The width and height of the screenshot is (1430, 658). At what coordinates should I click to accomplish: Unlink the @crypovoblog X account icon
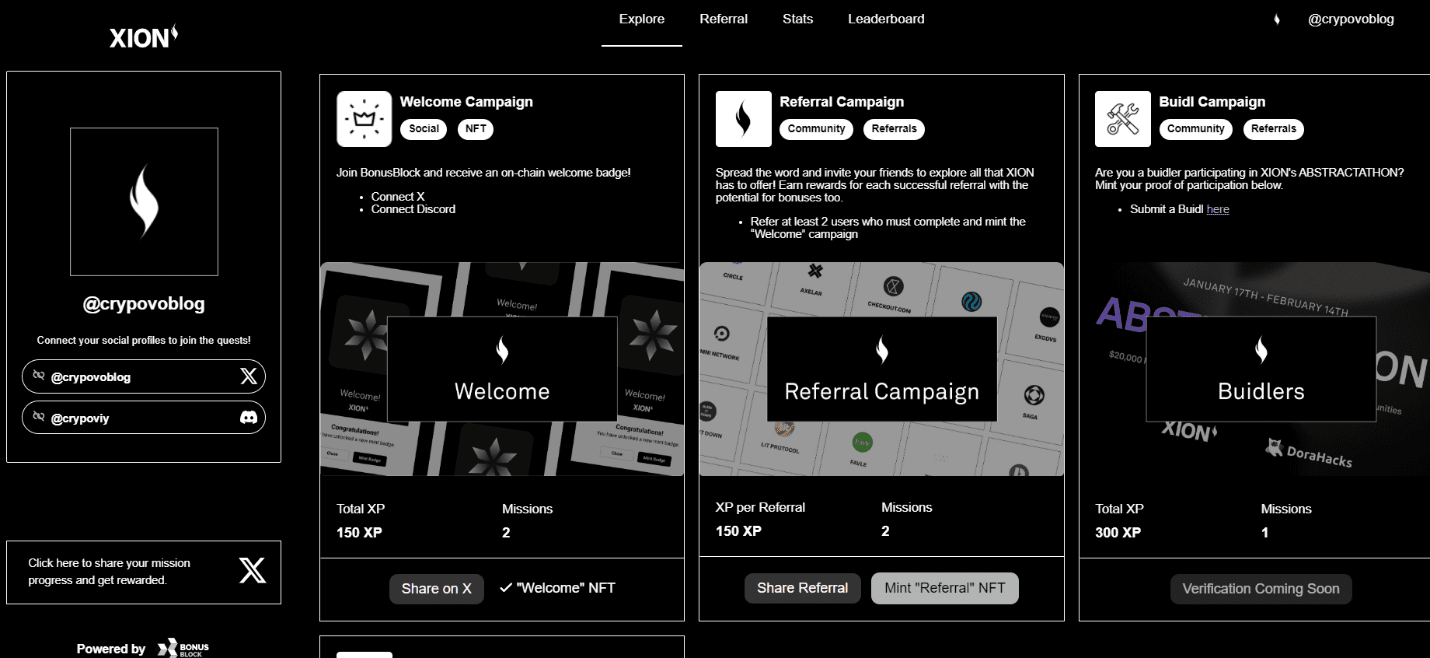[x=38, y=377]
